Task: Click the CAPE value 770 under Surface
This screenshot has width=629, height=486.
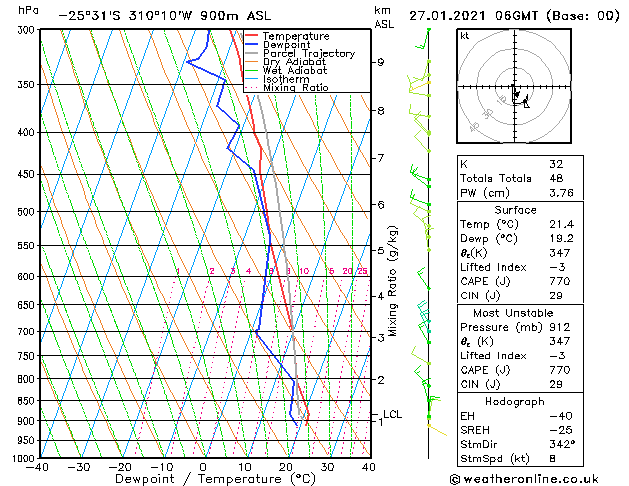Action: point(560,281)
